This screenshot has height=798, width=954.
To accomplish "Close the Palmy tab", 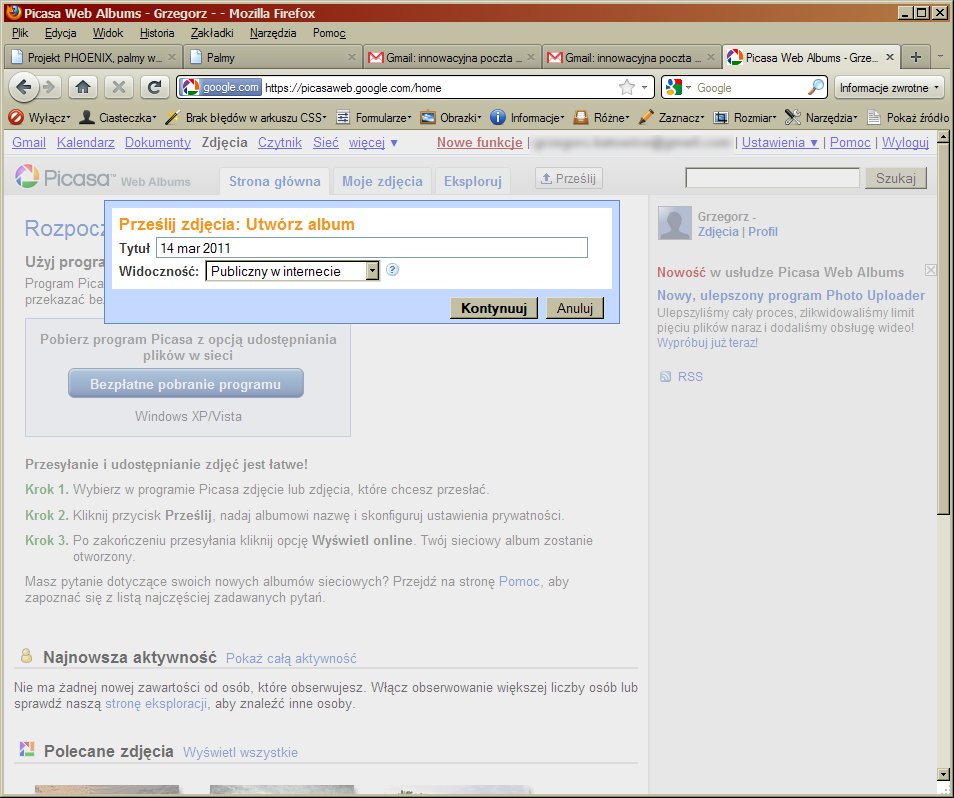I will (352, 57).
